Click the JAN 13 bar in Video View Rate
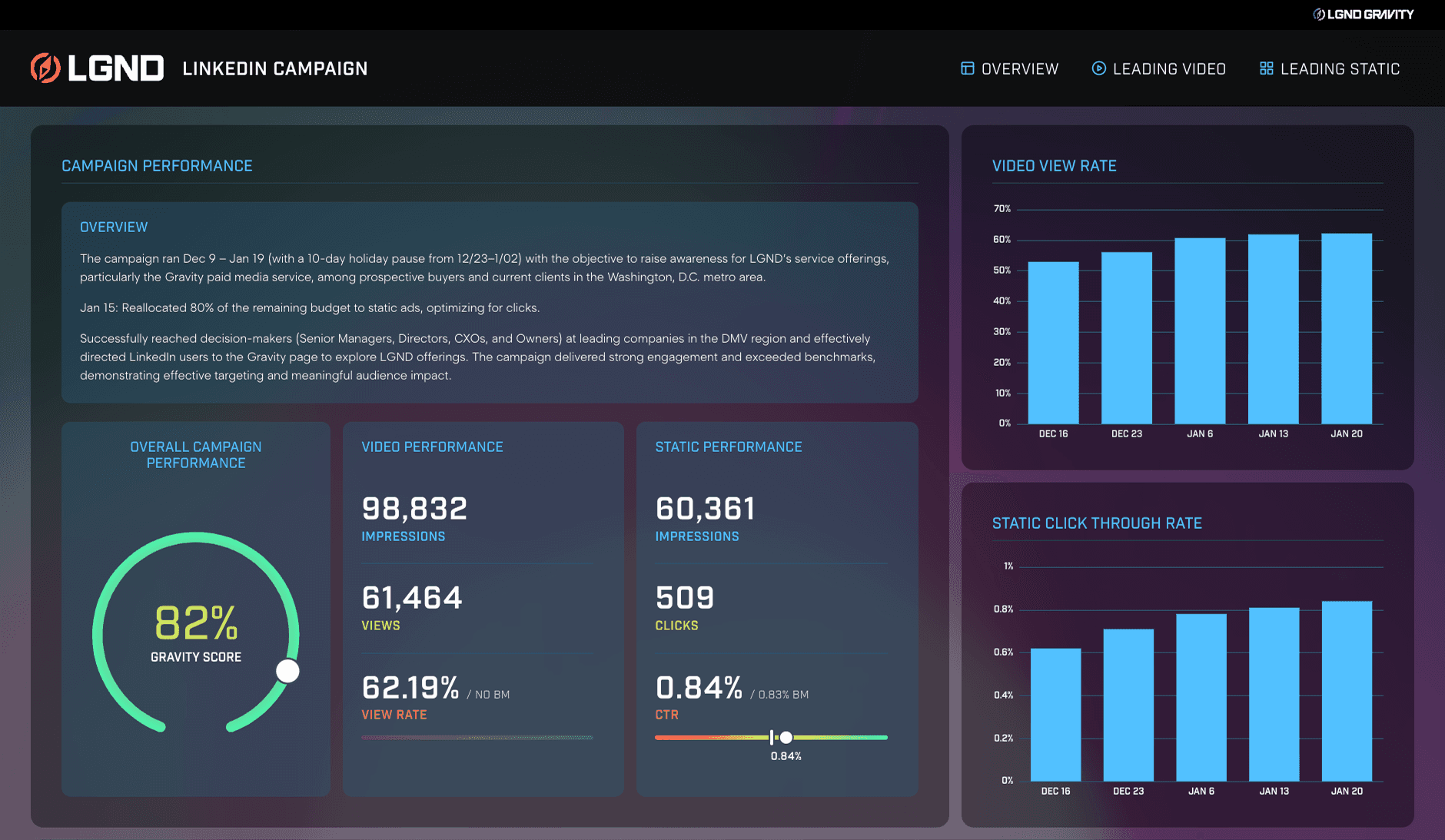 (1274, 329)
